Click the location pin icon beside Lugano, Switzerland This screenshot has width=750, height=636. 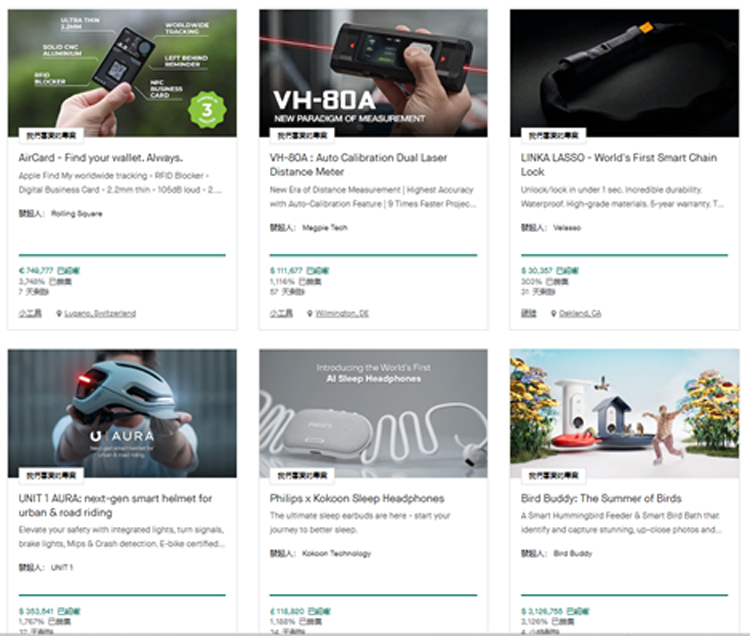pyautogui.click(x=59, y=314)
